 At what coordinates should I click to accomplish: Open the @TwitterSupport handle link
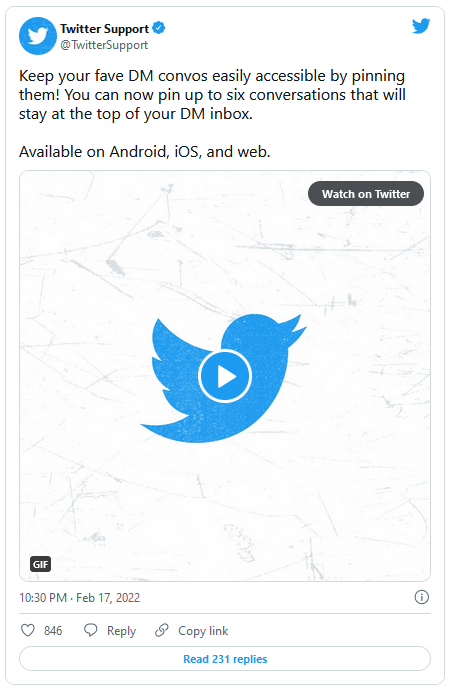104,45
